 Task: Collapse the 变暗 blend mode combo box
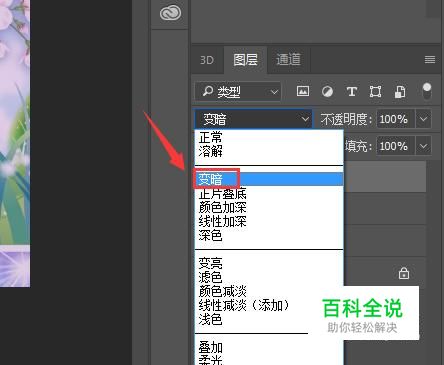(x=253, y=119)
